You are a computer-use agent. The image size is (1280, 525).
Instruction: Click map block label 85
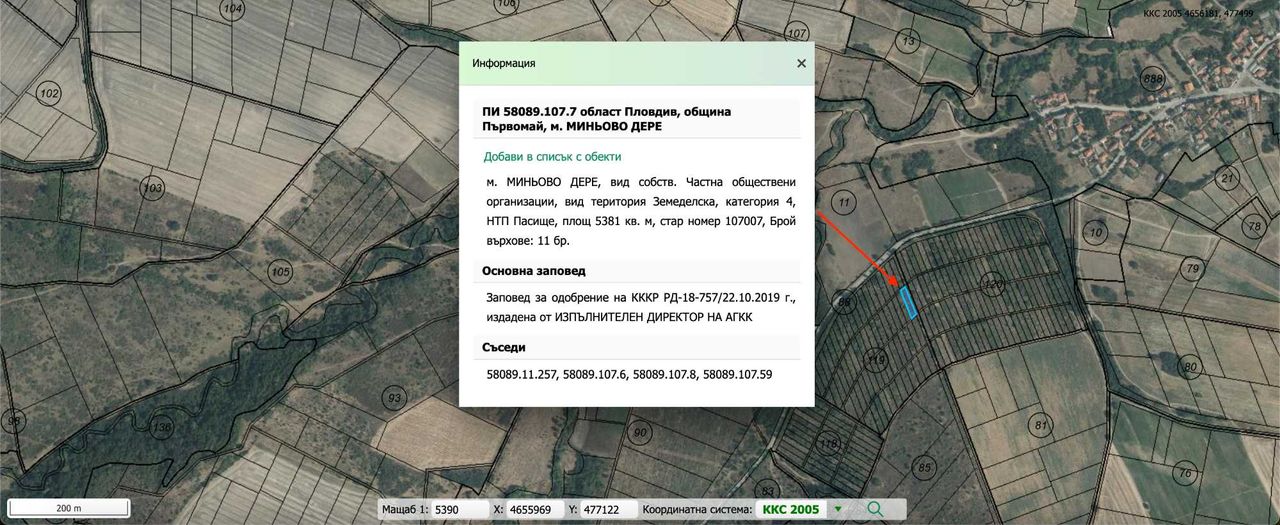924,467
